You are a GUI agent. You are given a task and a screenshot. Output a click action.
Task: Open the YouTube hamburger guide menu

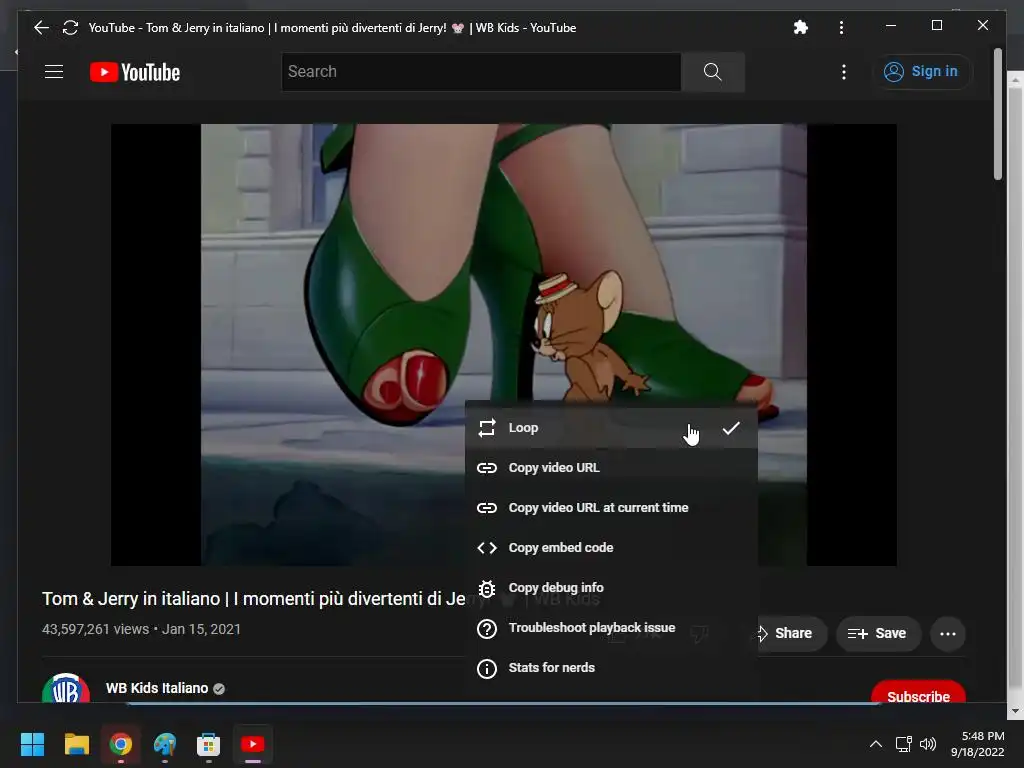click(54, 71)
